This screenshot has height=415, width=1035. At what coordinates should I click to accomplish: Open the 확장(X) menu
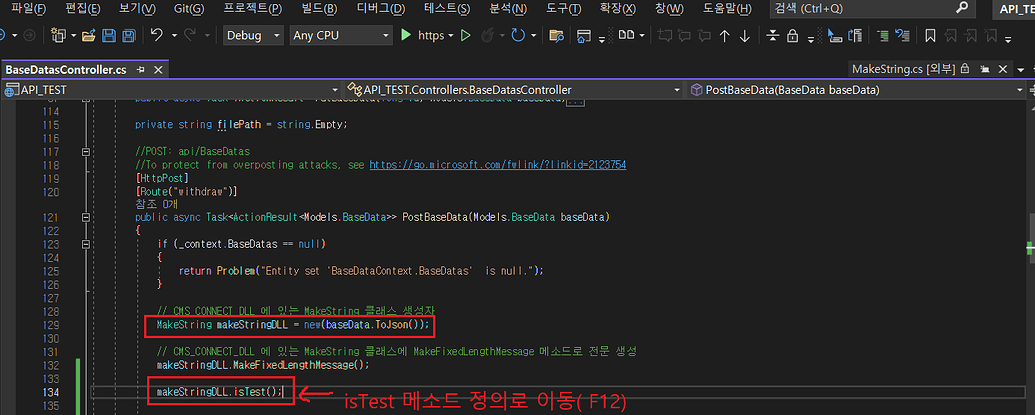pos(618,9)
